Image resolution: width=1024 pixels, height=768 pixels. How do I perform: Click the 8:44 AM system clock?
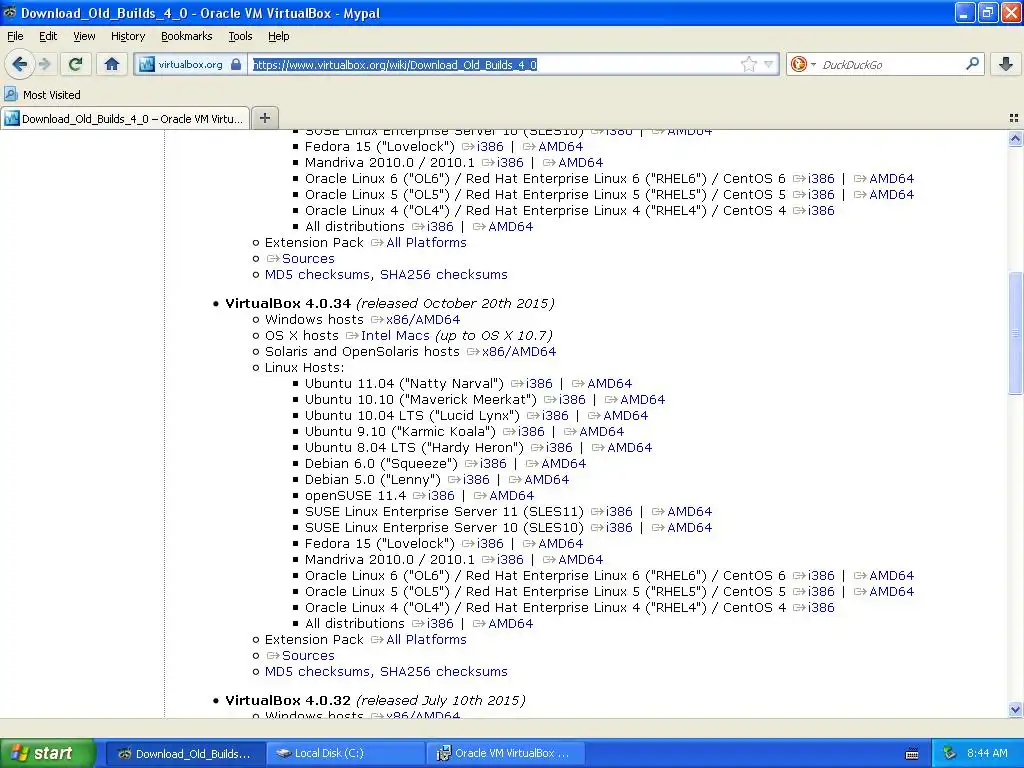pyautogui.click(x=987, y=753)
